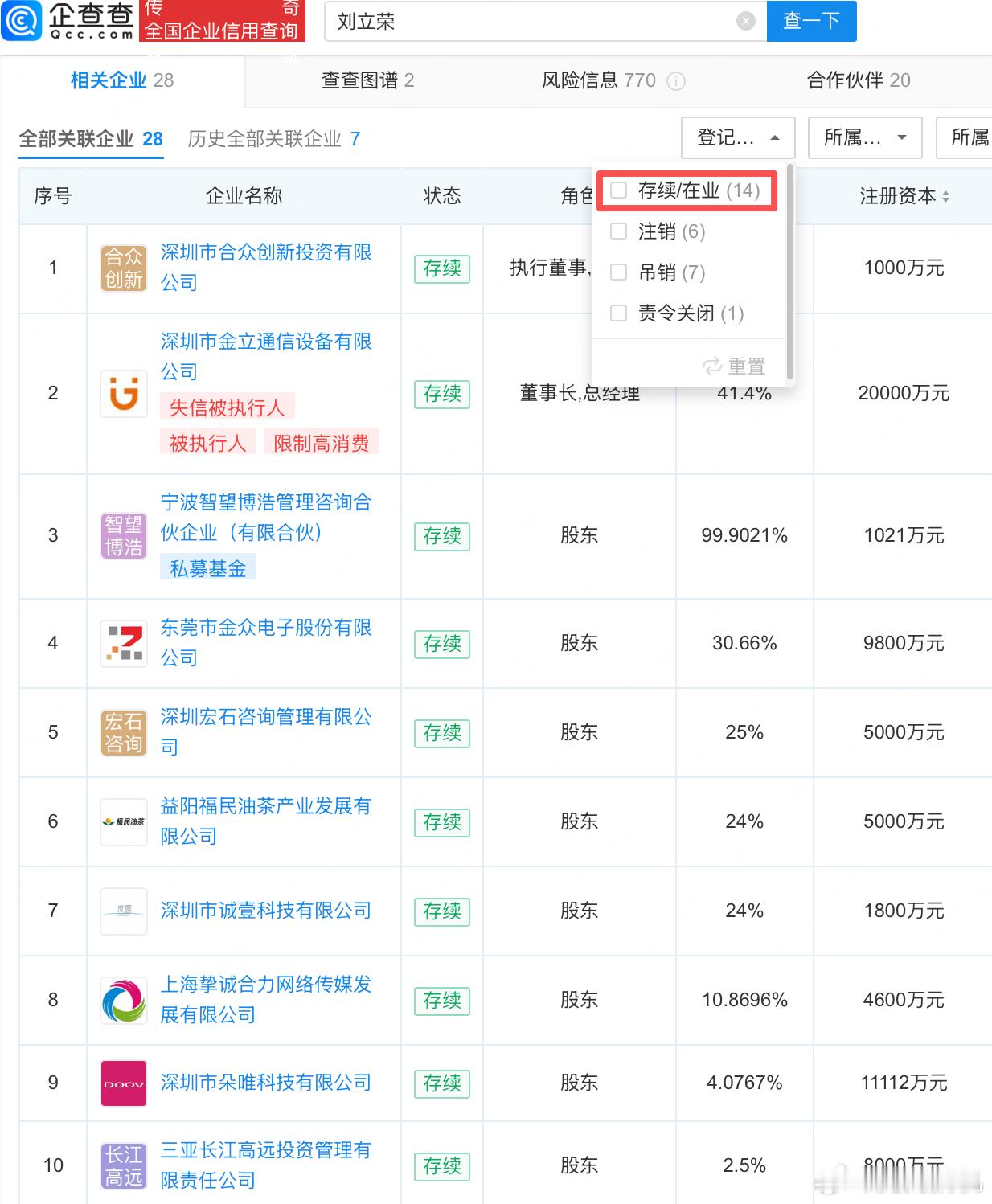Check the 吊销 (7) checkbox
This screenshot has height=1204, width=992.
click(618, 272)
